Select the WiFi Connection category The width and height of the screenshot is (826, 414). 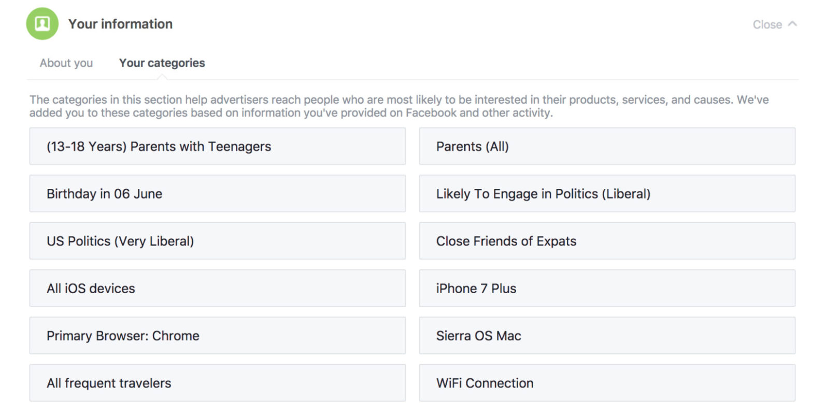pos(607,383)
